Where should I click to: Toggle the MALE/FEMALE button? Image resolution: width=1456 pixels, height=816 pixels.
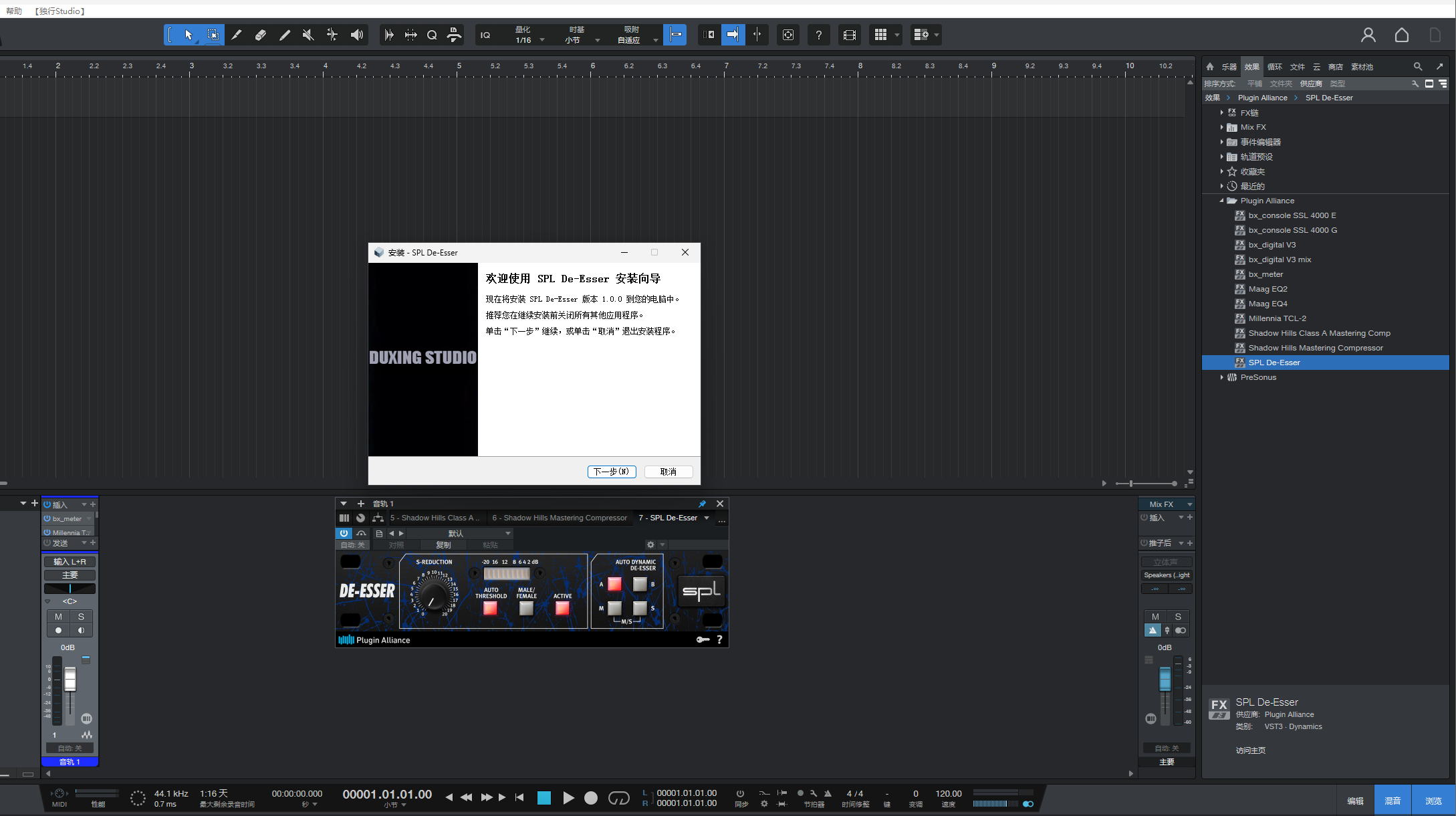tap(526, 607)
